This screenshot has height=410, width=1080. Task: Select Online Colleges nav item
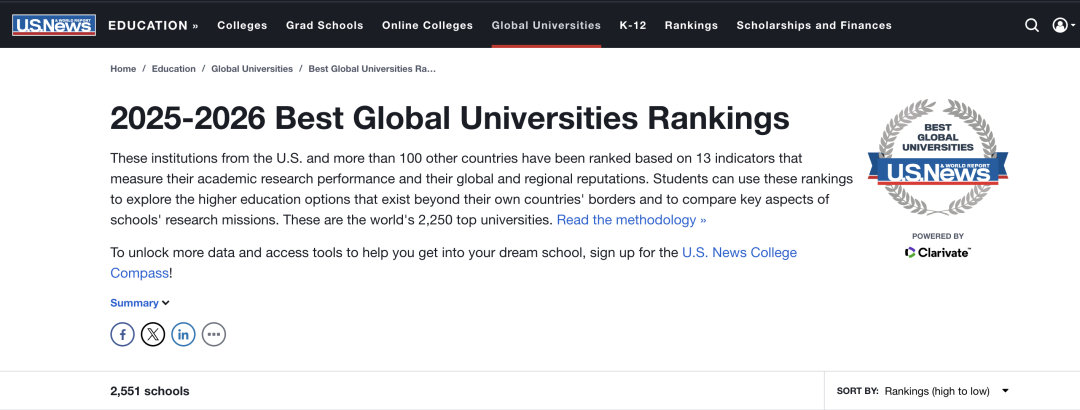pos(427,25)
